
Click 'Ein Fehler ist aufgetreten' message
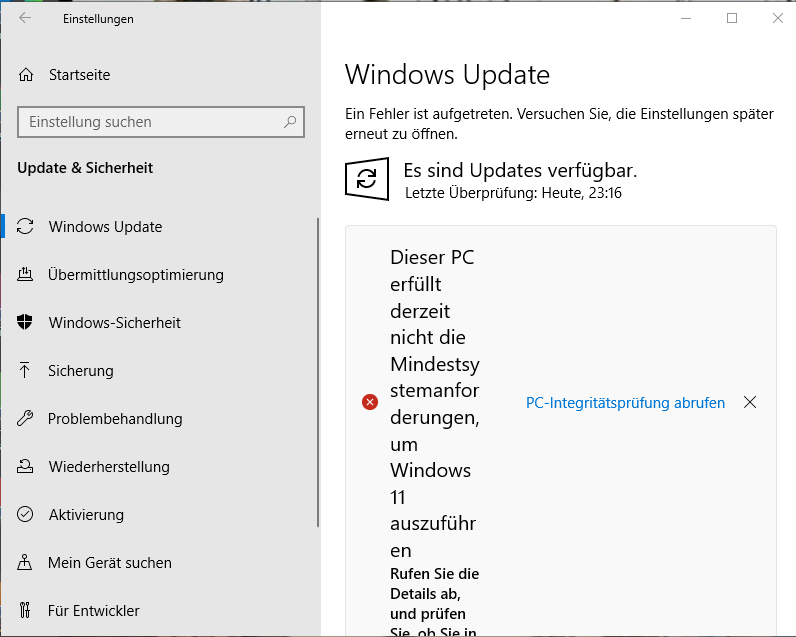[559, 124]
